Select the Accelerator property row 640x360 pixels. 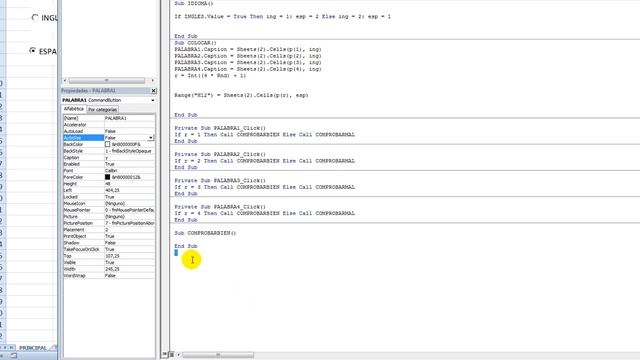coord(109,124)
